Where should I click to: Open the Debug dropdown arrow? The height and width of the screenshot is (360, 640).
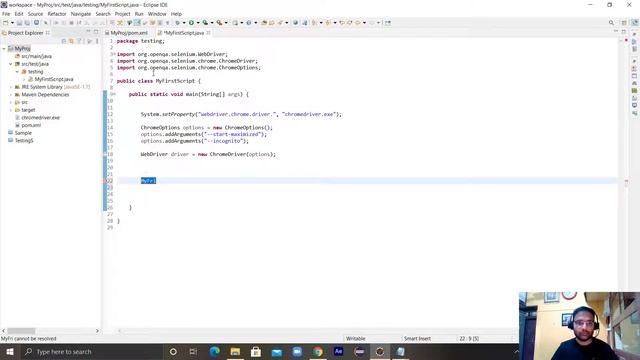(x=184, y=23)
